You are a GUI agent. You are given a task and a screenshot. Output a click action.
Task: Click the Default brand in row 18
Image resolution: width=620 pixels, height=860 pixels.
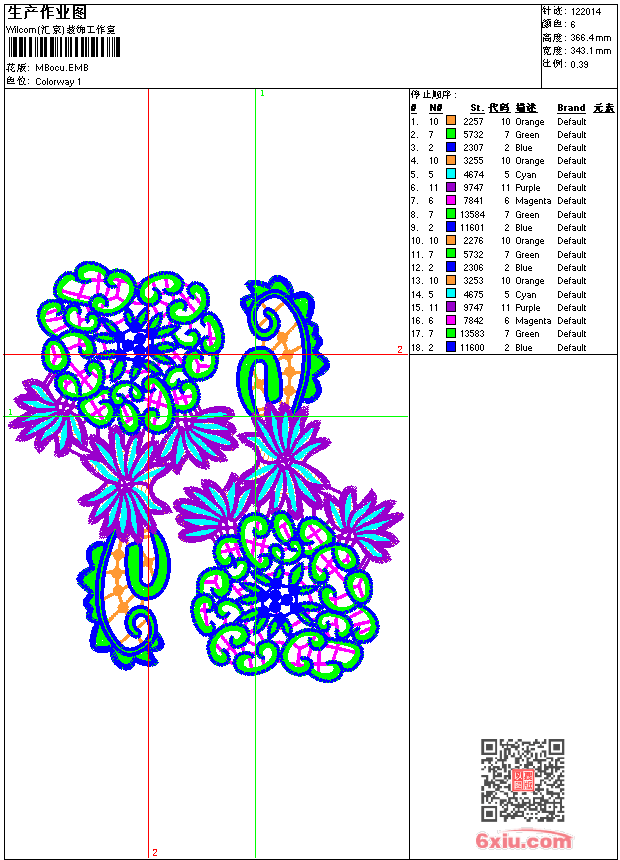572,348
